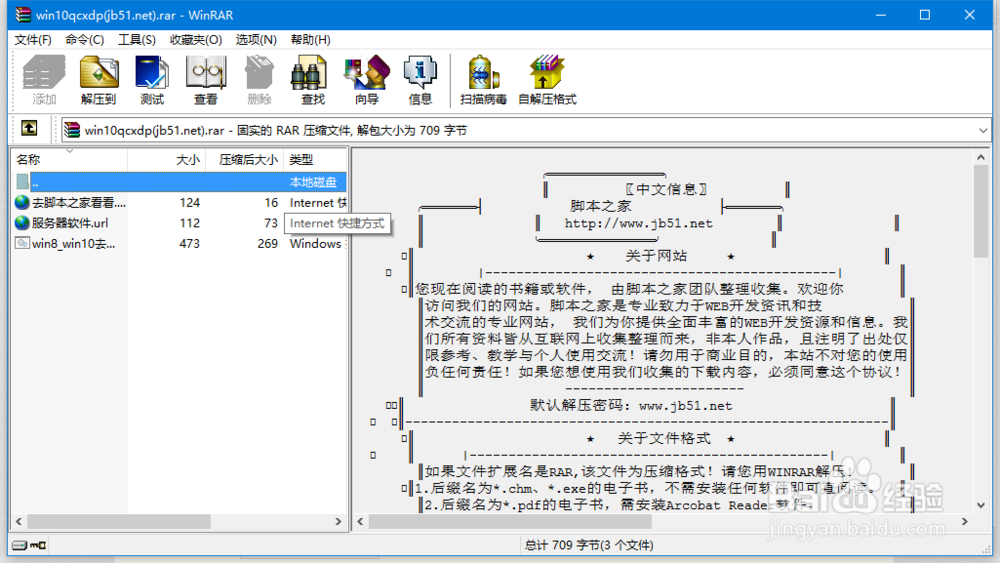Sort by Name (名称) column header
The width and height of the screenshot is (1000, 563).
point(69,159)
